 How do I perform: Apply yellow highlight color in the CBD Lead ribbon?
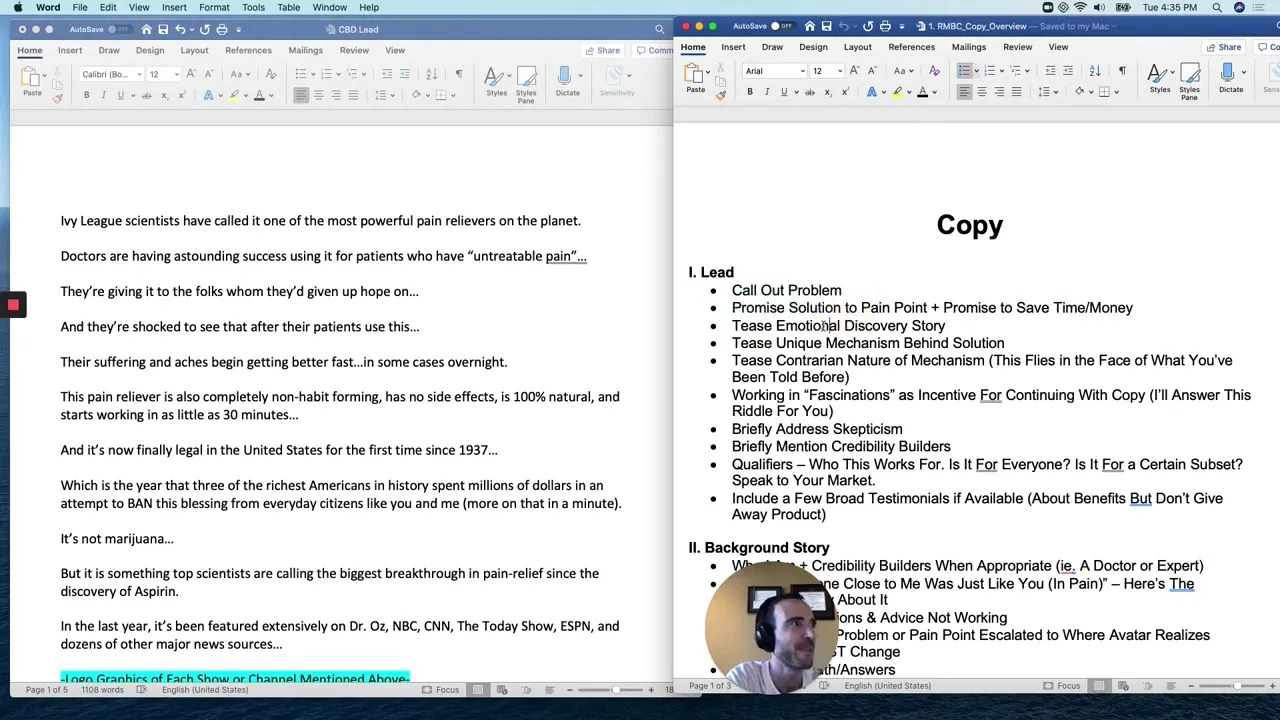[234, 95]
